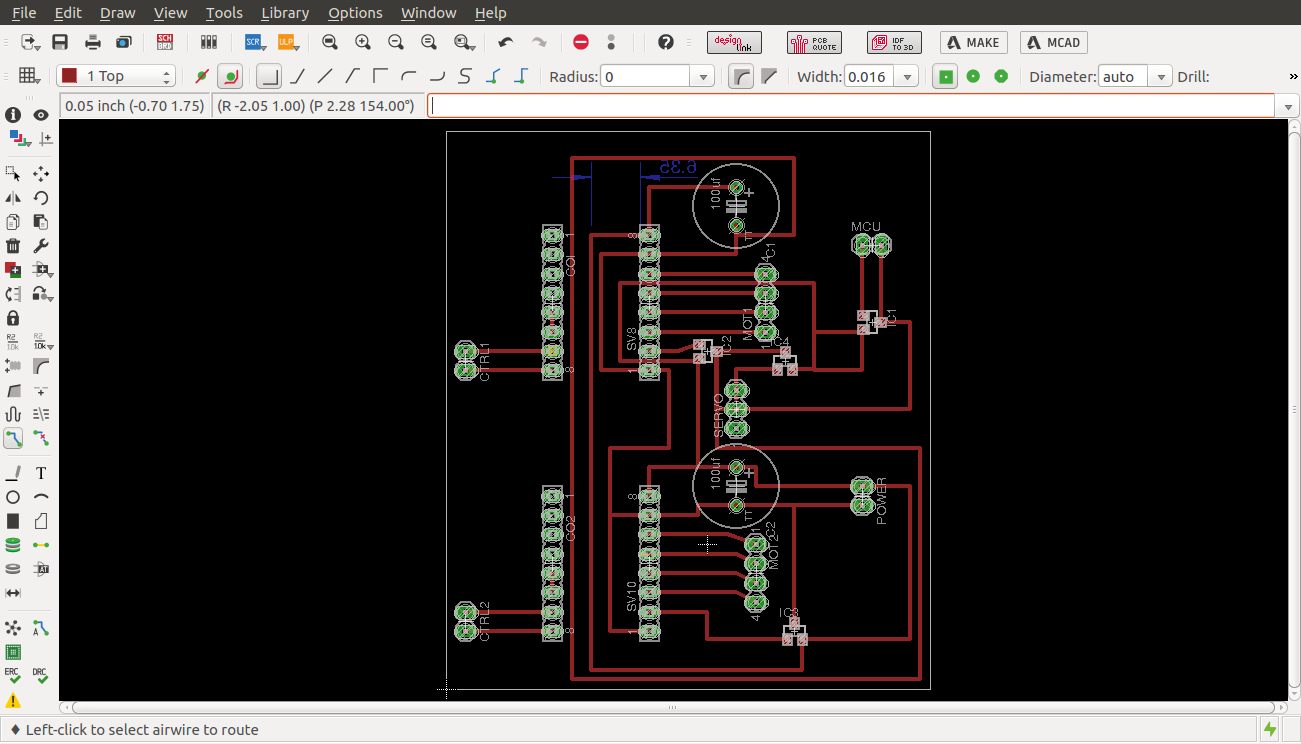
Task: Click the Save file icon
Action: pos(60,42)
